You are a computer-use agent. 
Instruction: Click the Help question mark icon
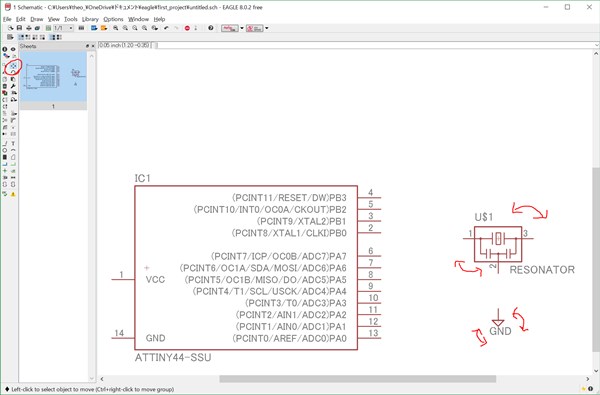(210, 28)
